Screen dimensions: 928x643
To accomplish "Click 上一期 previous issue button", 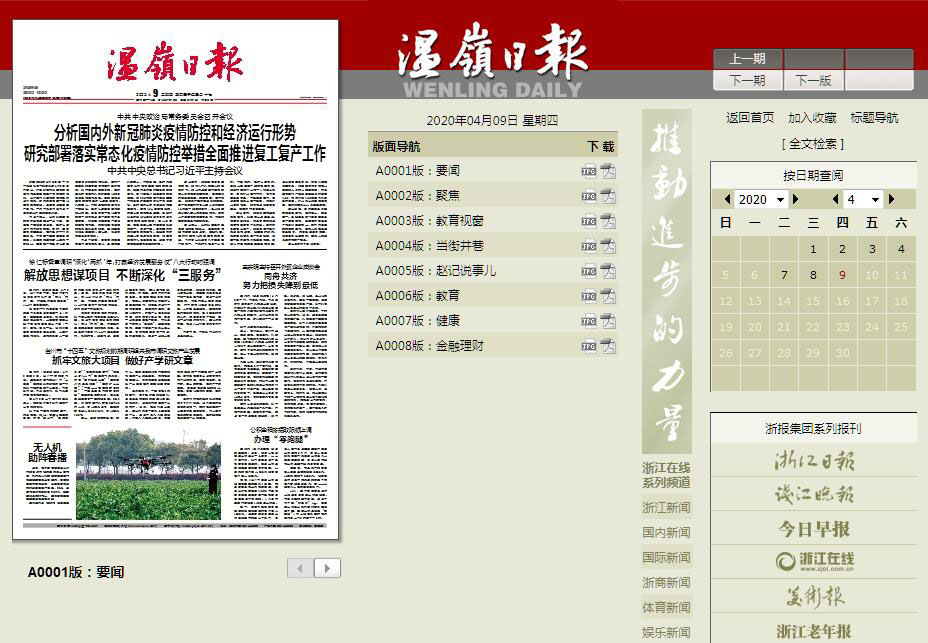I will pyautogui.click(x=747, y=59).
